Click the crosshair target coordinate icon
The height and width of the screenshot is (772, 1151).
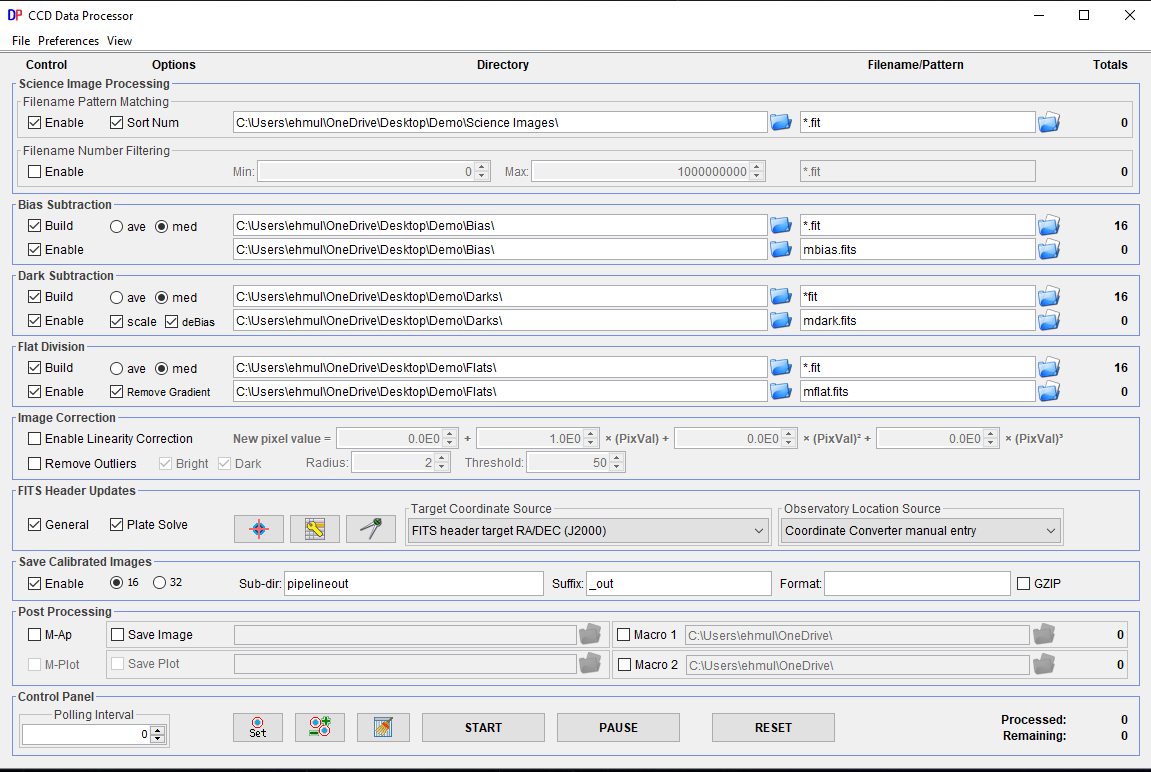click(x=259, y=529)
